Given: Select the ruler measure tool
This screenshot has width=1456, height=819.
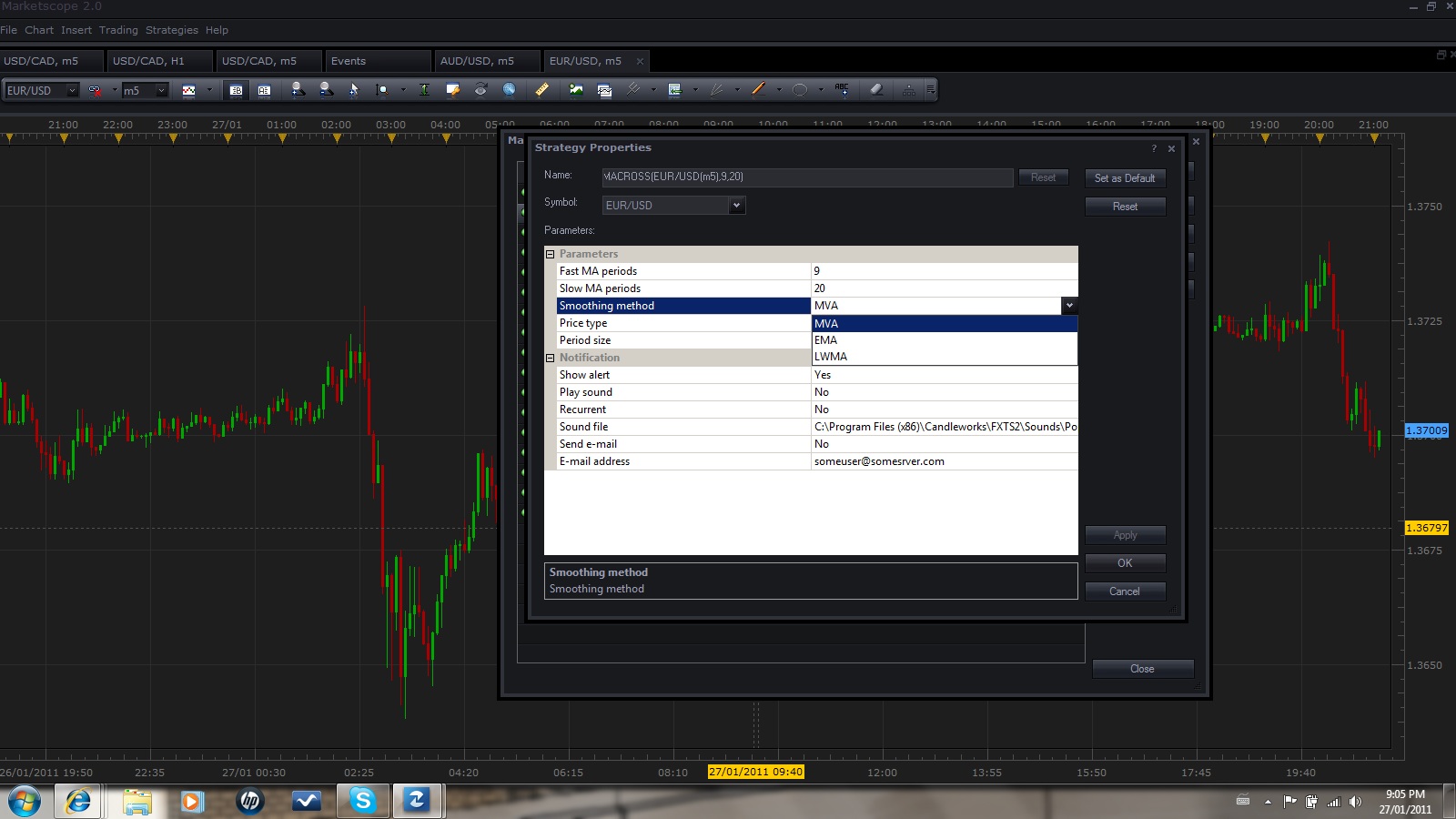Looking at the screenshot, I should (541, 90).
